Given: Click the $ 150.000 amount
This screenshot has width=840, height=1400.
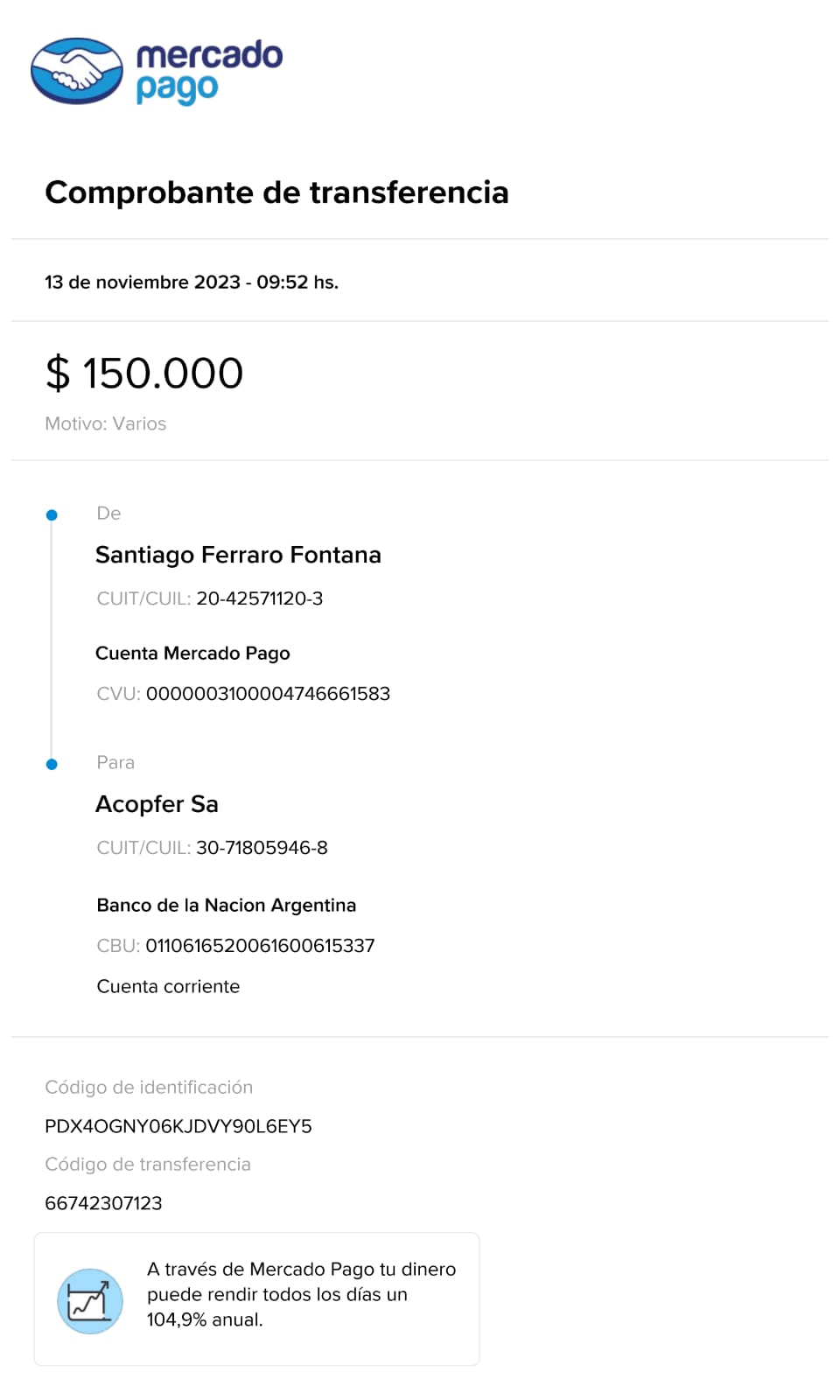Looking at the screenshot, I should click(144, 374).
